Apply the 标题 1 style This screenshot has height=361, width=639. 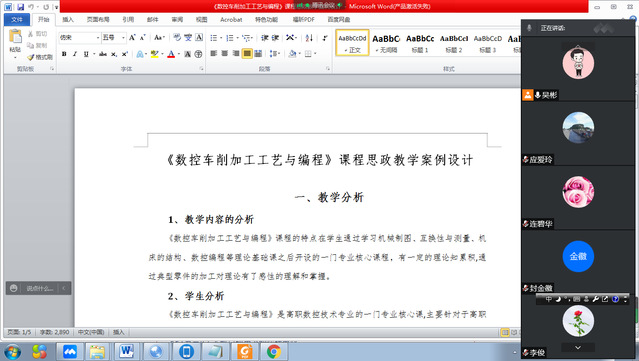[x=420, y=43]
